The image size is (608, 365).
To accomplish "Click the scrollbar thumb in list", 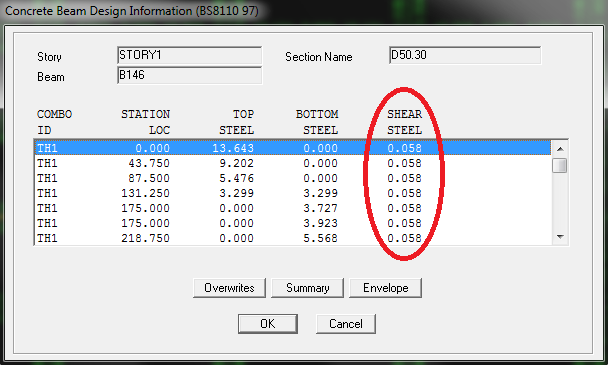I will (x=560, y=166).
